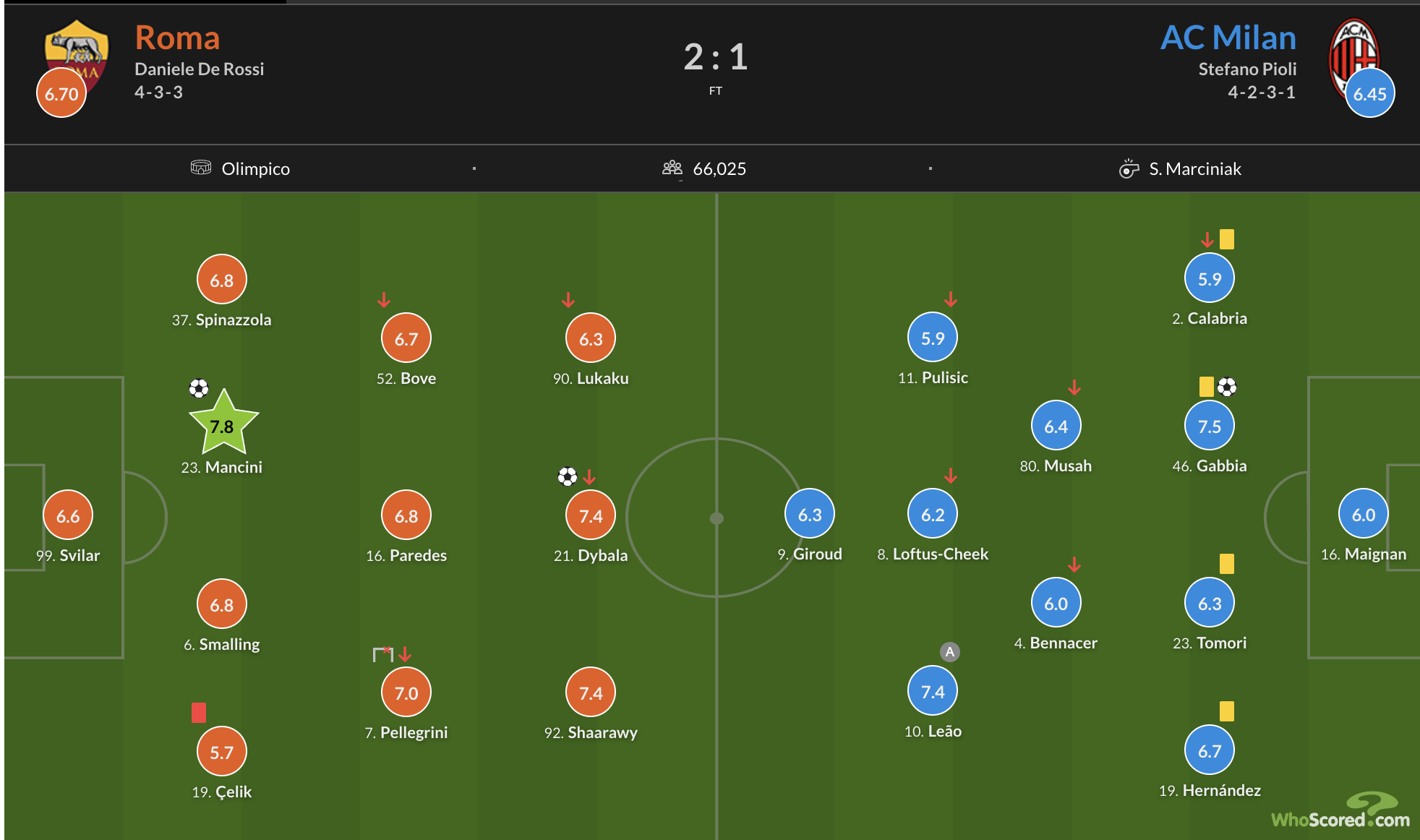Click the attendance crowd icon
1420x840 pixels.
[x=672, y=168]
